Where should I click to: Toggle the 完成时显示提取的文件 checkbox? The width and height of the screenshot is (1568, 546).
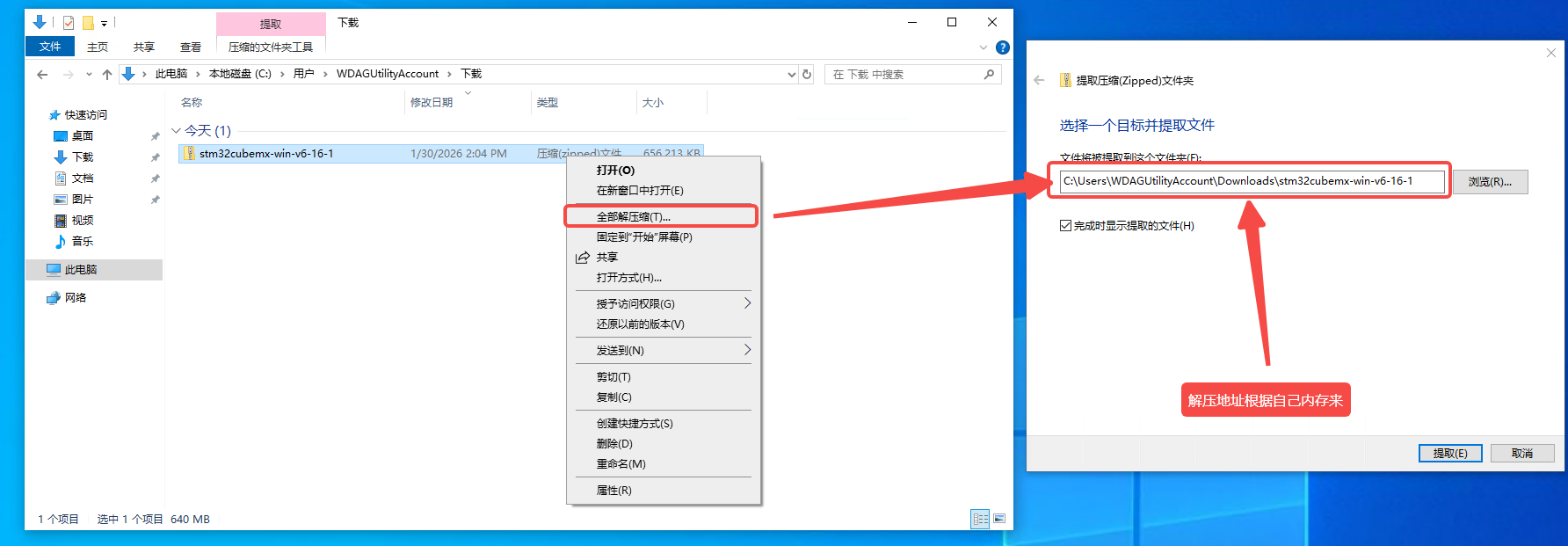(1066, 226)
